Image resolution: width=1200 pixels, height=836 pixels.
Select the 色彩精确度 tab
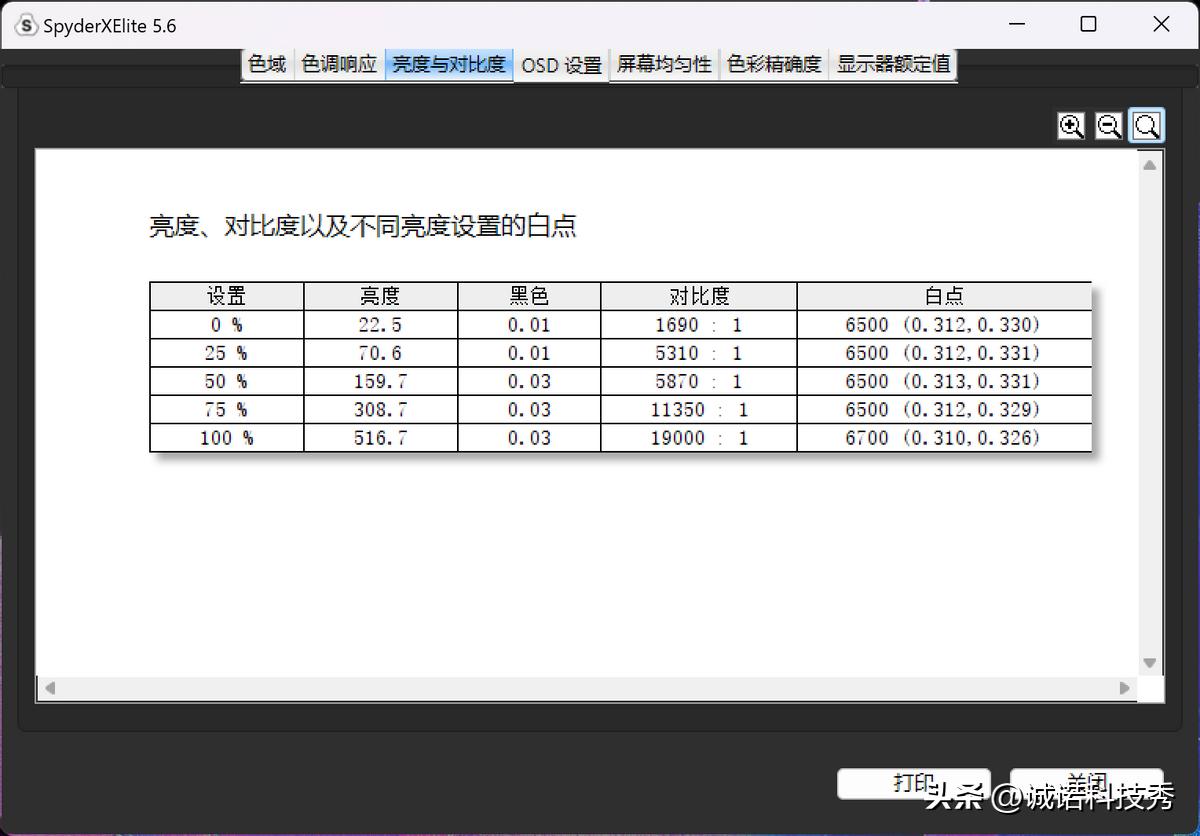774,64
